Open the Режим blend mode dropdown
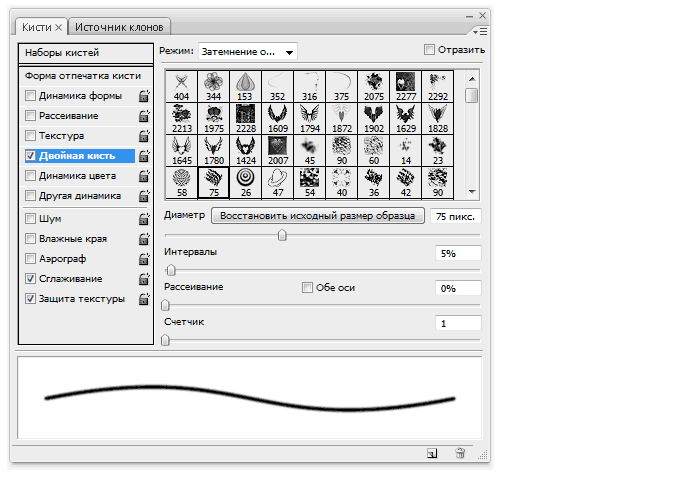 tap(247, 51)
